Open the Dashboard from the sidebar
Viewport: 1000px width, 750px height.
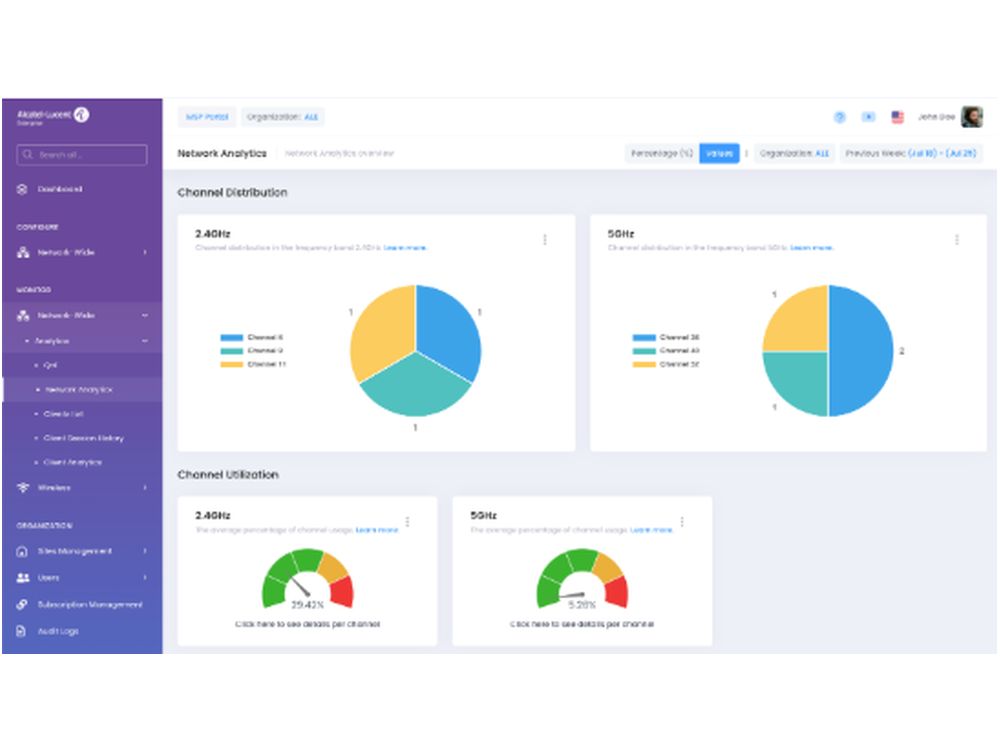click(60, 189)
